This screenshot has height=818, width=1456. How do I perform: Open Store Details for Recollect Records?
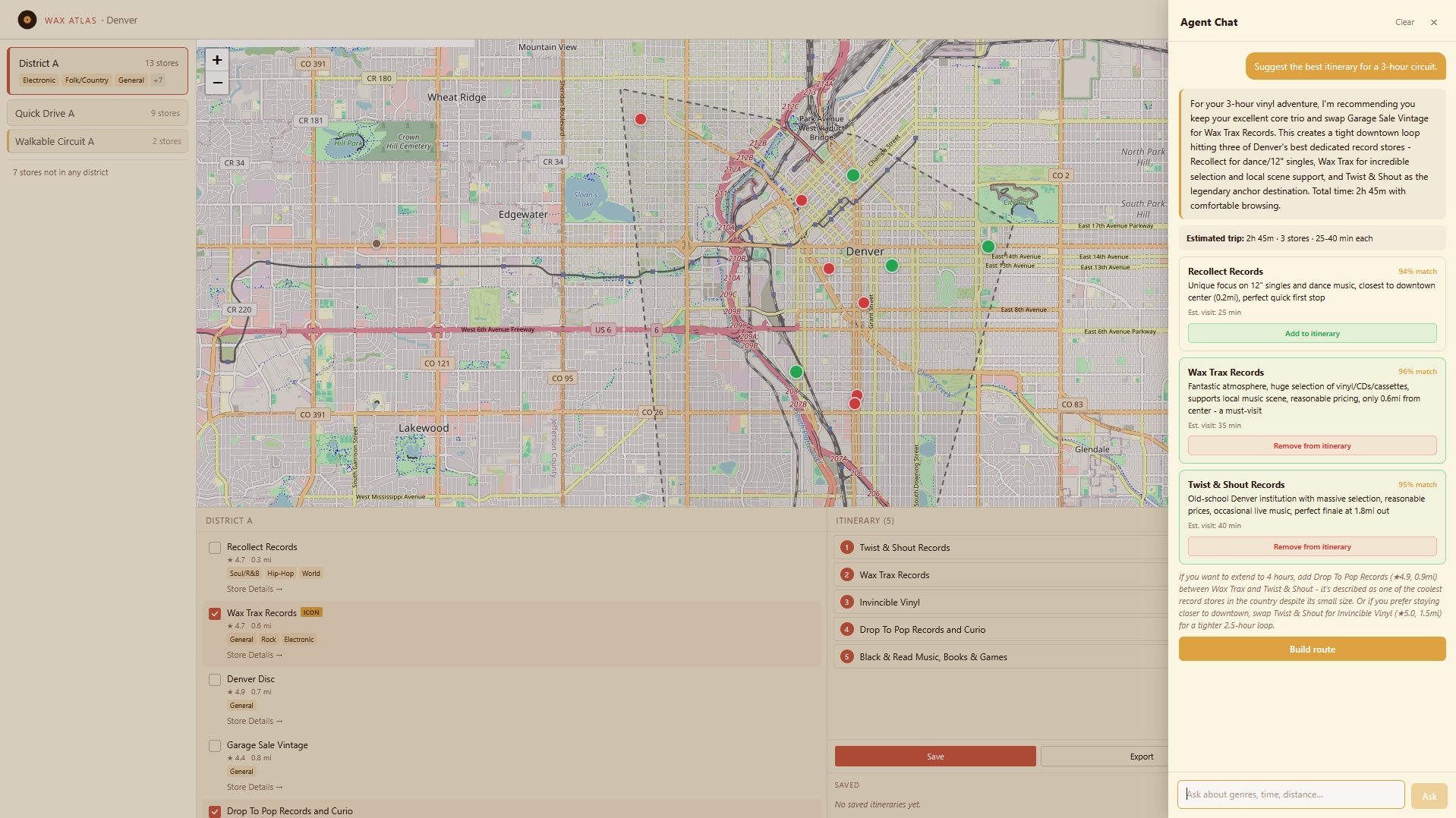254,589
